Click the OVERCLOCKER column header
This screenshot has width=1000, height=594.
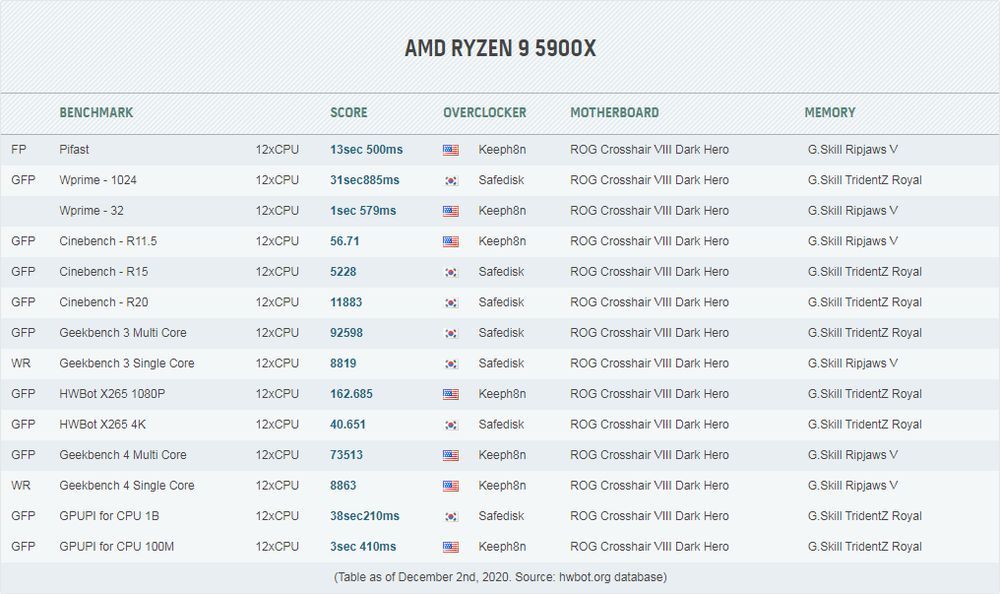point(485,113)
